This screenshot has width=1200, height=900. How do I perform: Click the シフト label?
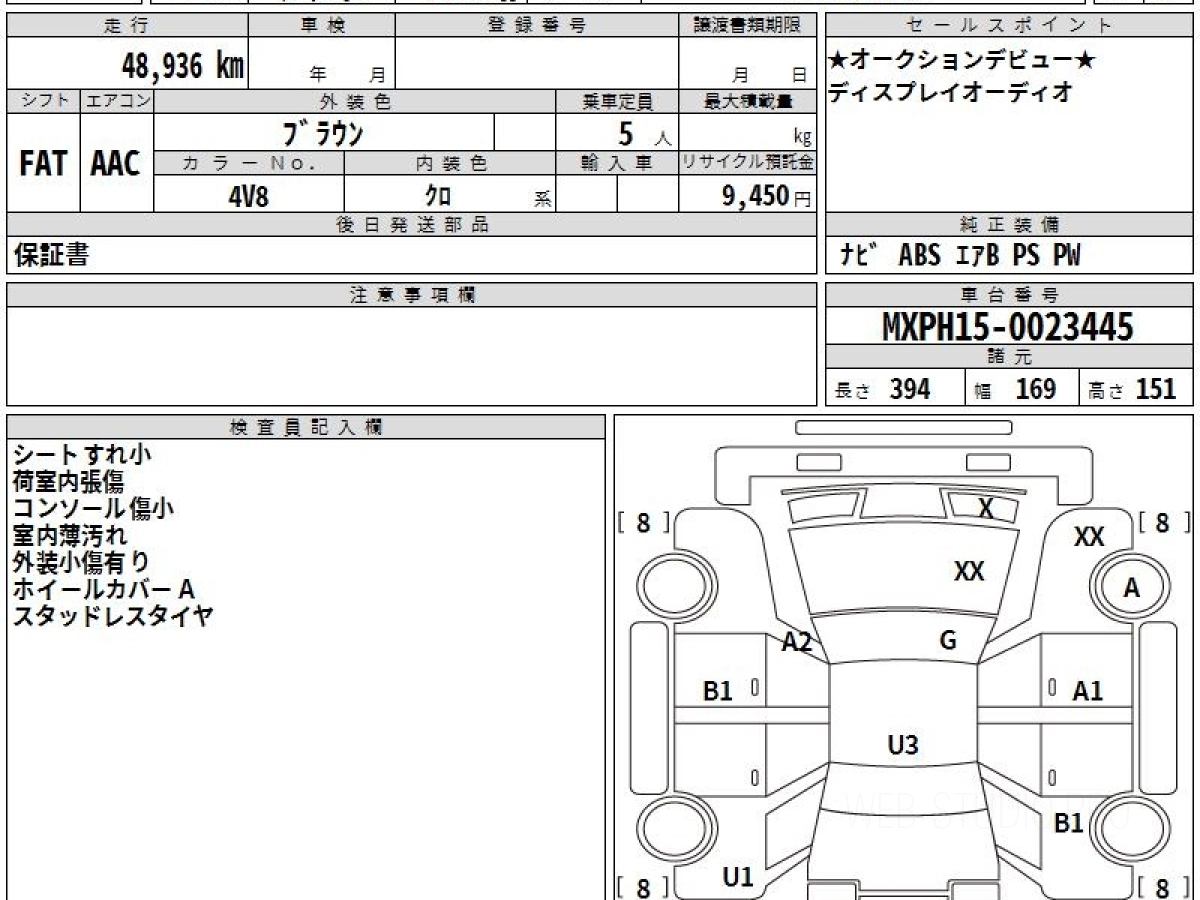[43, 101]
